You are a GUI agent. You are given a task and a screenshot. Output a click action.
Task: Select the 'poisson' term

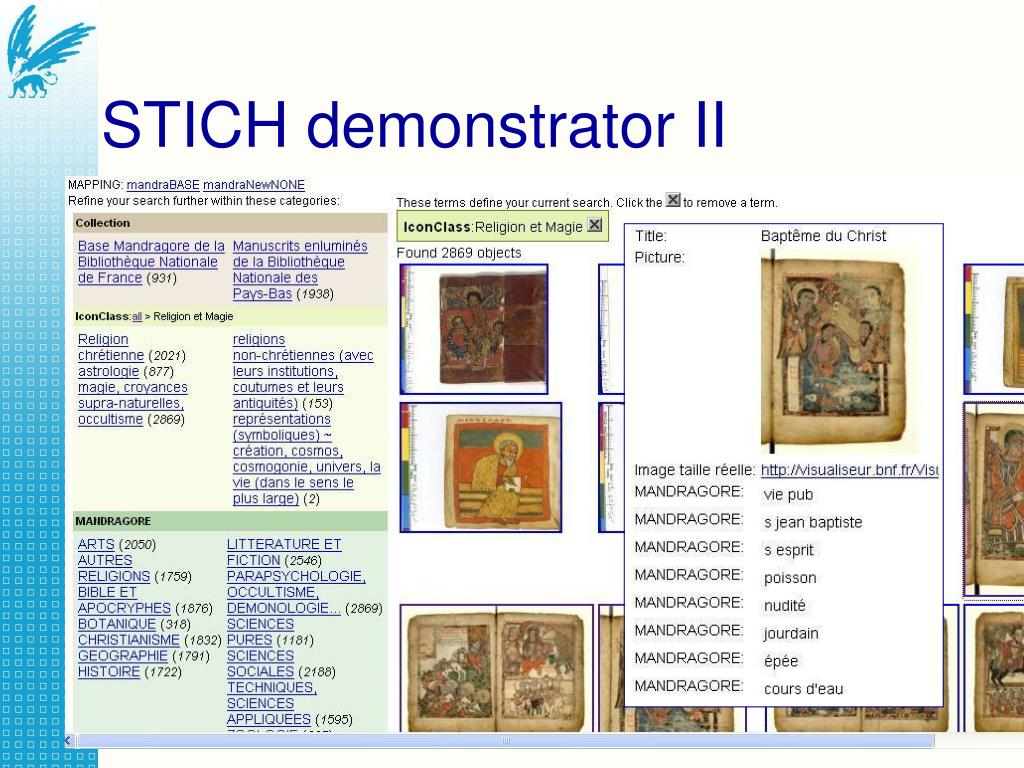pyautogui.click(x=790, y=578)
